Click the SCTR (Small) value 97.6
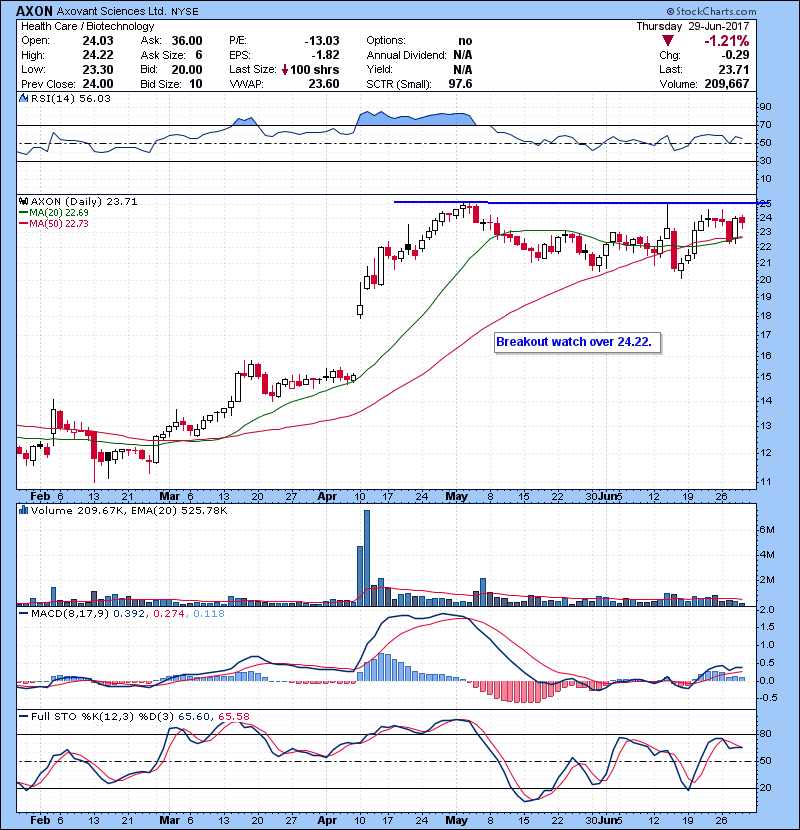800x830 pixels. [460, 84]
